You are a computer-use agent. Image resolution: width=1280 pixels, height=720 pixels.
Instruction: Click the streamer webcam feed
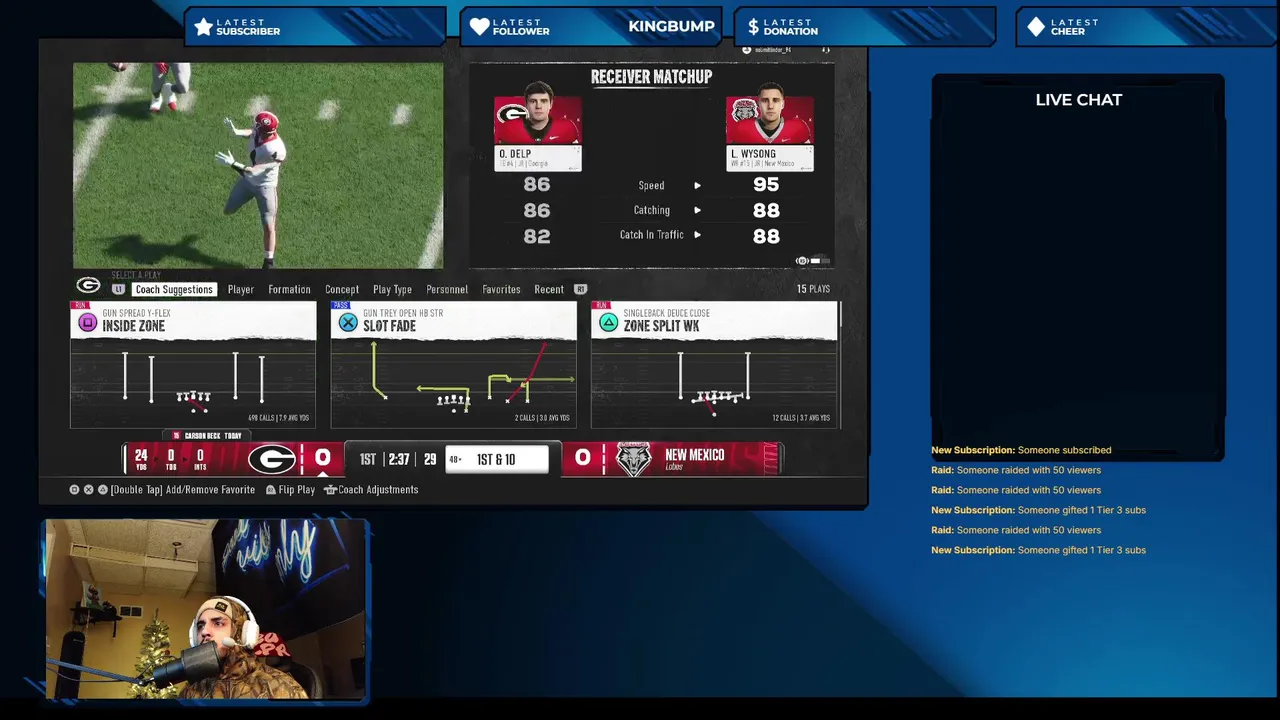click(x=205, y=609)
